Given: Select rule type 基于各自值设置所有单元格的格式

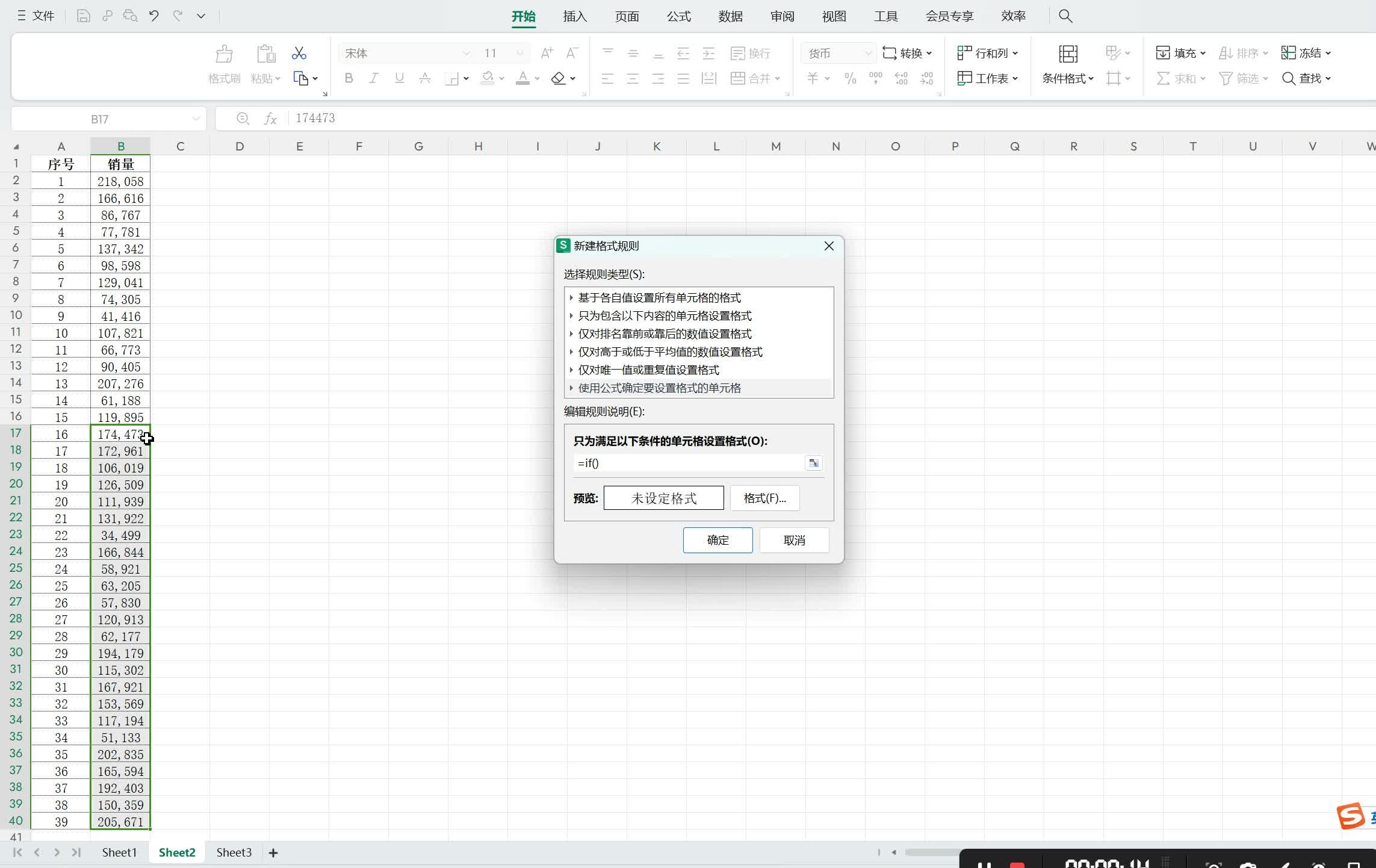Looking at the screenshot, I should (699, 297).
